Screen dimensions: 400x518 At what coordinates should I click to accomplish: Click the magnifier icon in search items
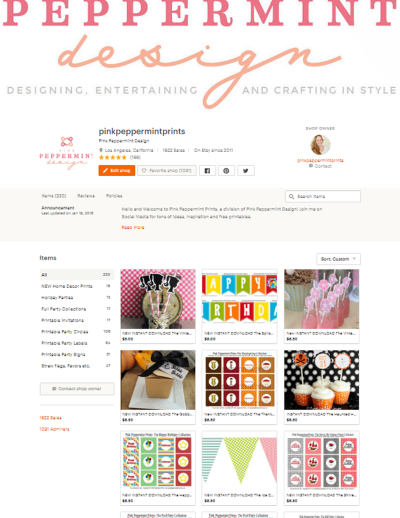click(x=291, y=196)
